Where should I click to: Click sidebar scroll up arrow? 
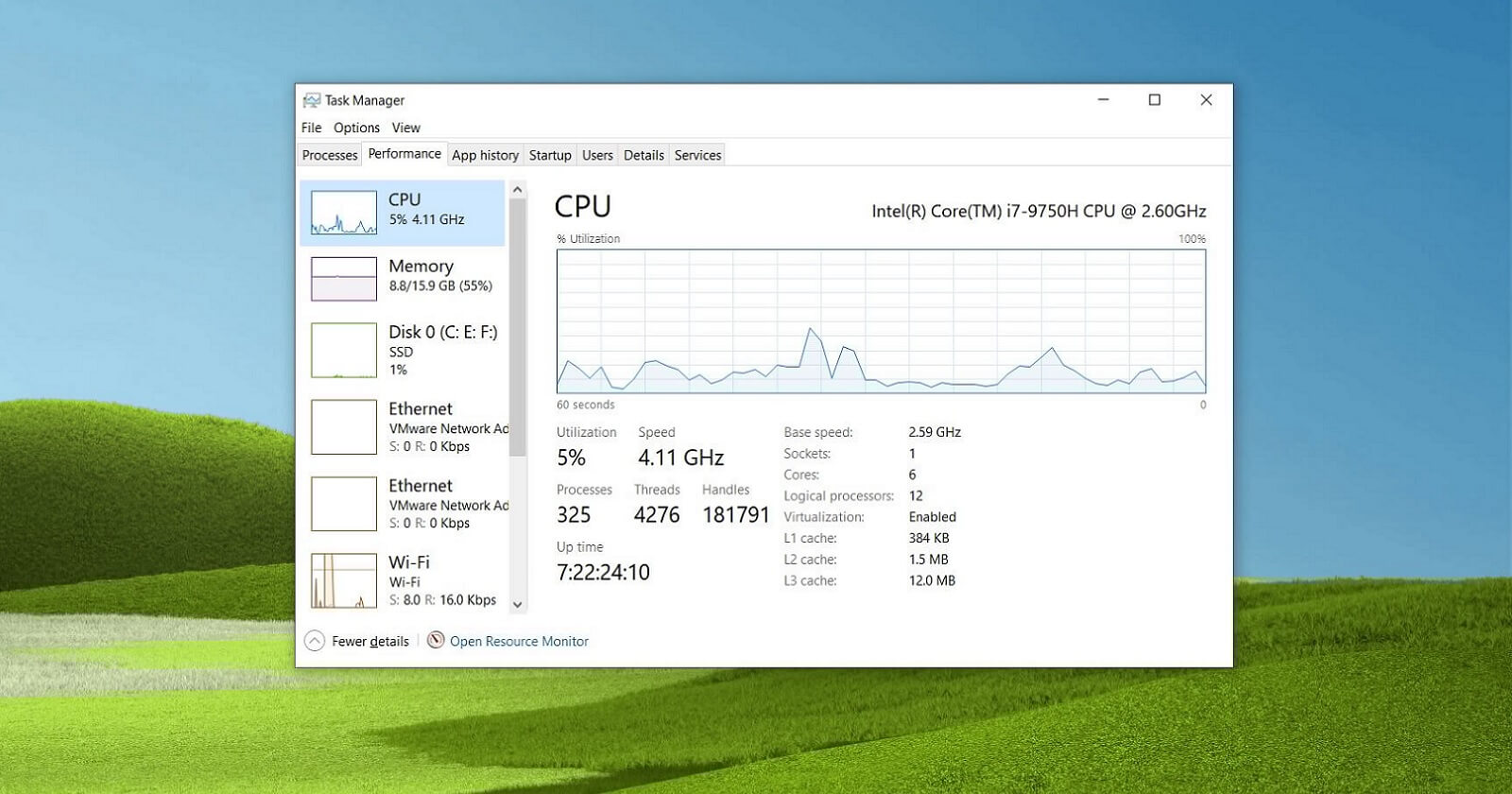point(517,190)
